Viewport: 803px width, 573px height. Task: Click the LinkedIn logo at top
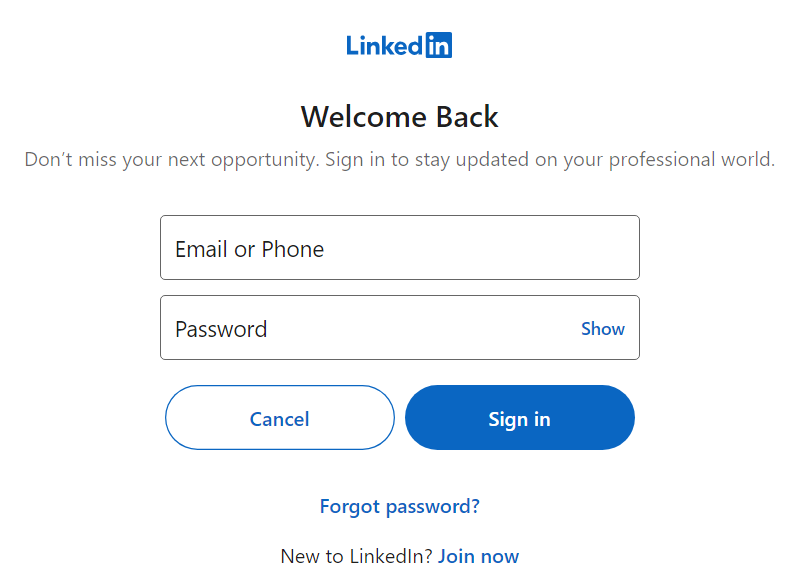[399, 46]
